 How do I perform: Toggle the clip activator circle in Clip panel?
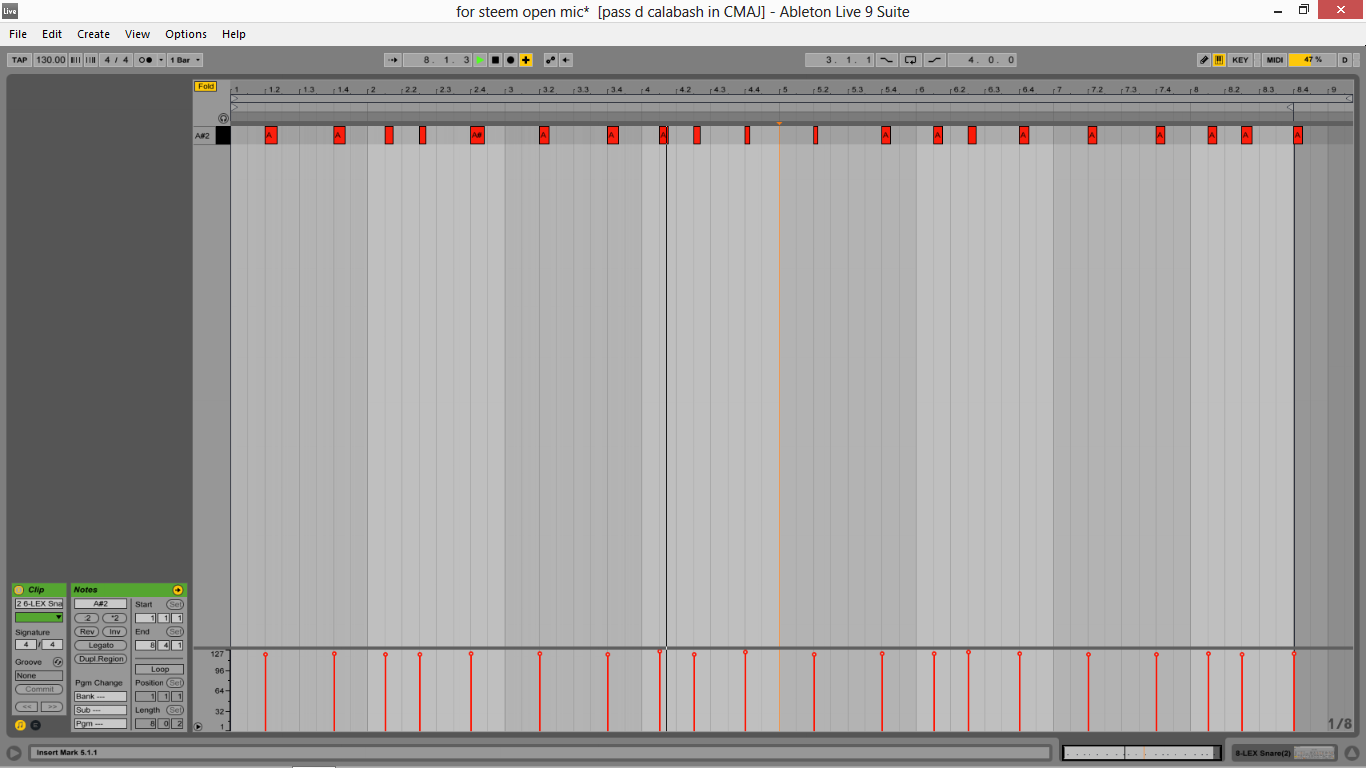pyautogui.click(x=17, y=590)
